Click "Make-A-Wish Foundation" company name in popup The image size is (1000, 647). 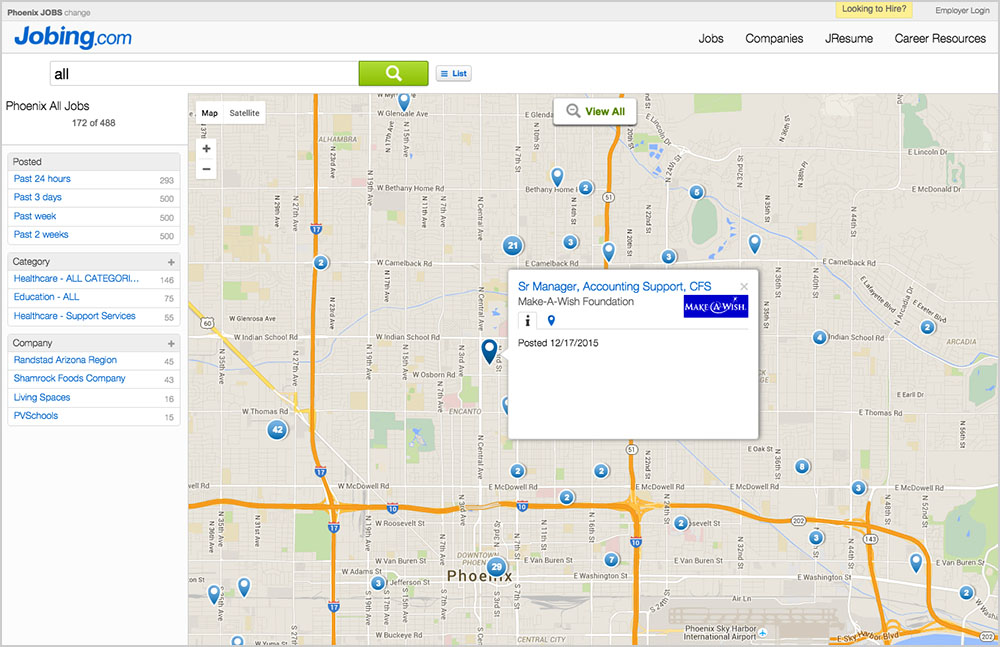[576, 301]
